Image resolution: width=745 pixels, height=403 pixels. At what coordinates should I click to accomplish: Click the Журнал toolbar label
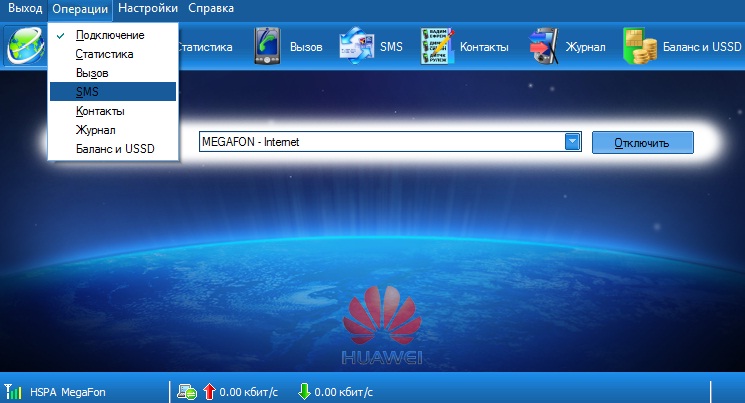point(585,47)
